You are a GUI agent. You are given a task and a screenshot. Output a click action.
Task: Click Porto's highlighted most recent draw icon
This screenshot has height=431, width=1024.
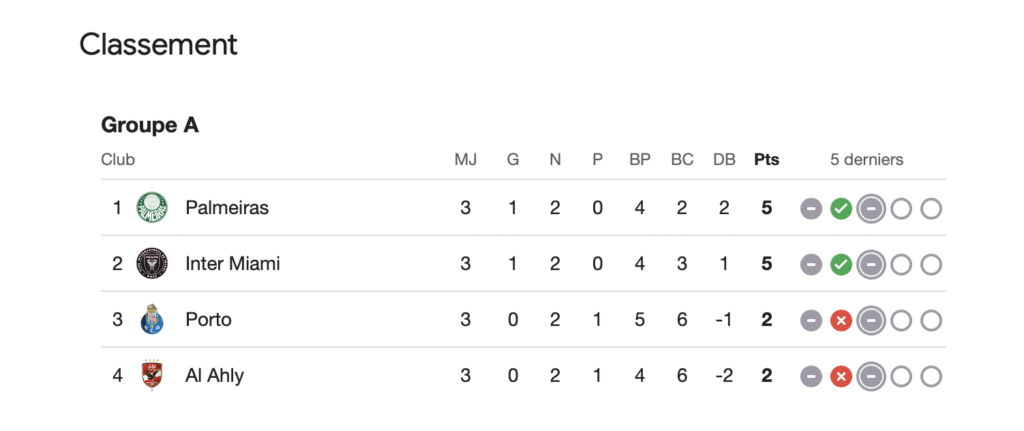pos(871,321)
